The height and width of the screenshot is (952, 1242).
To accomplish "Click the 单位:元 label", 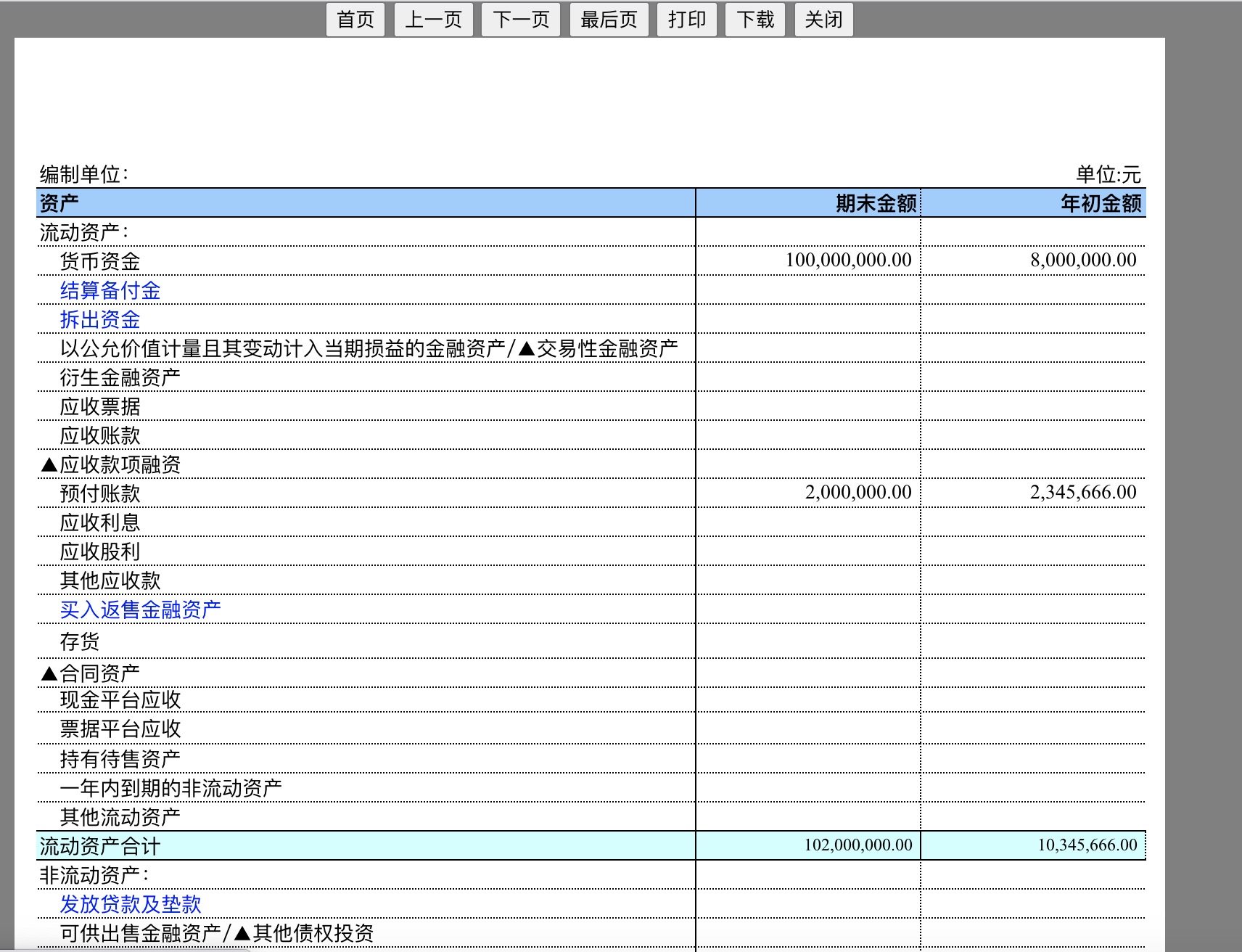I will 1109,174.
